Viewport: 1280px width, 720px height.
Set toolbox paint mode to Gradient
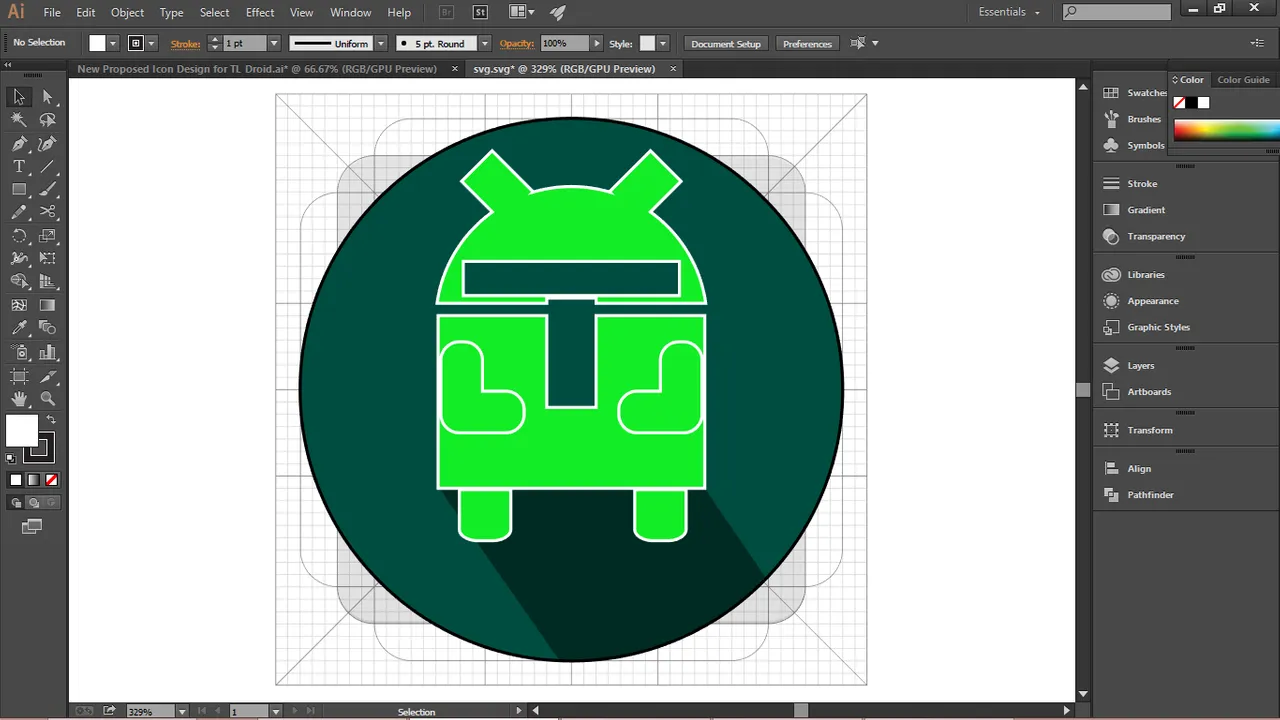(33, 480)
